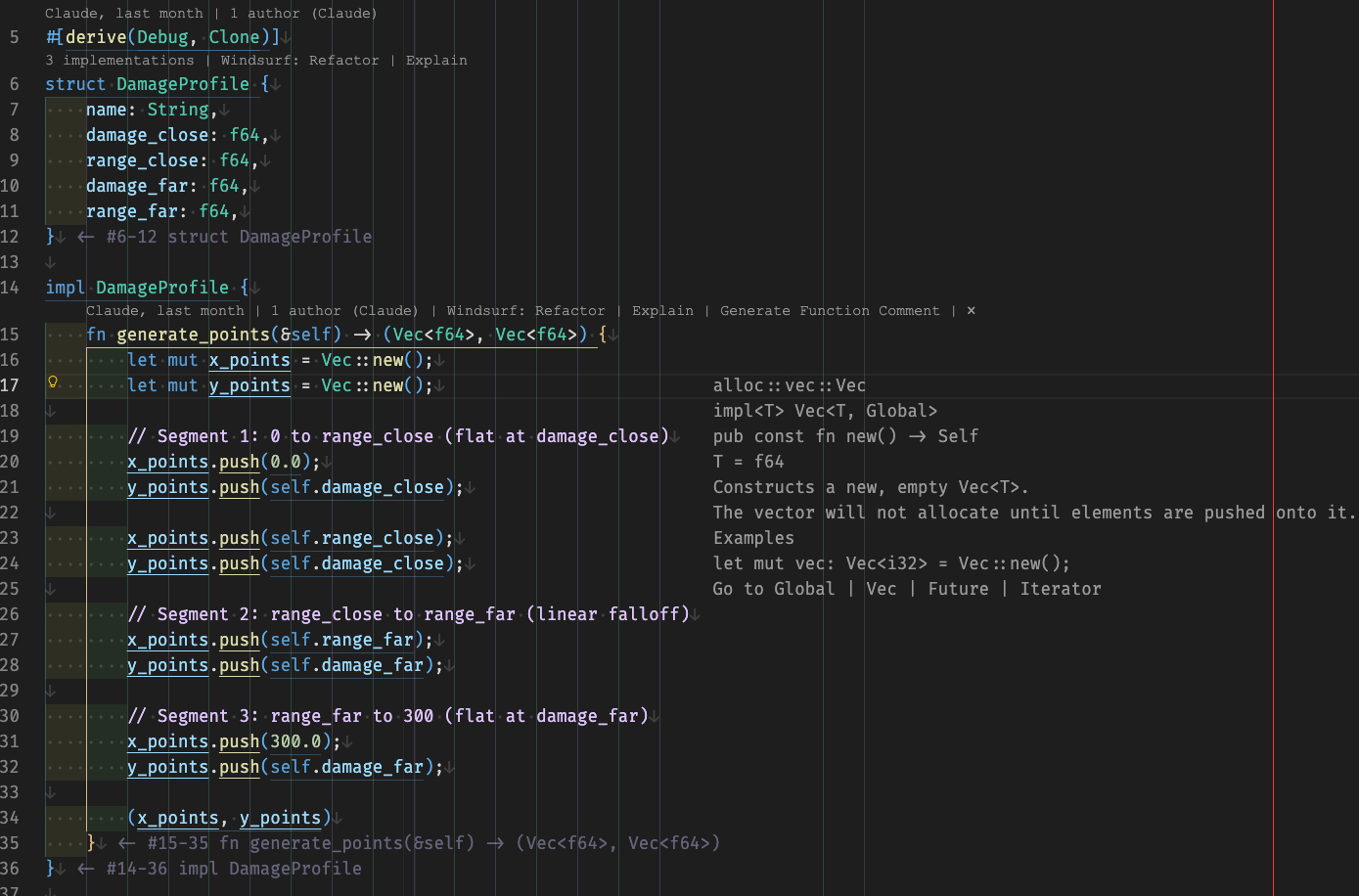Click line number 26 in the gutter
1359x896 pixels.
pyautogui.click(x=10, y=614)
